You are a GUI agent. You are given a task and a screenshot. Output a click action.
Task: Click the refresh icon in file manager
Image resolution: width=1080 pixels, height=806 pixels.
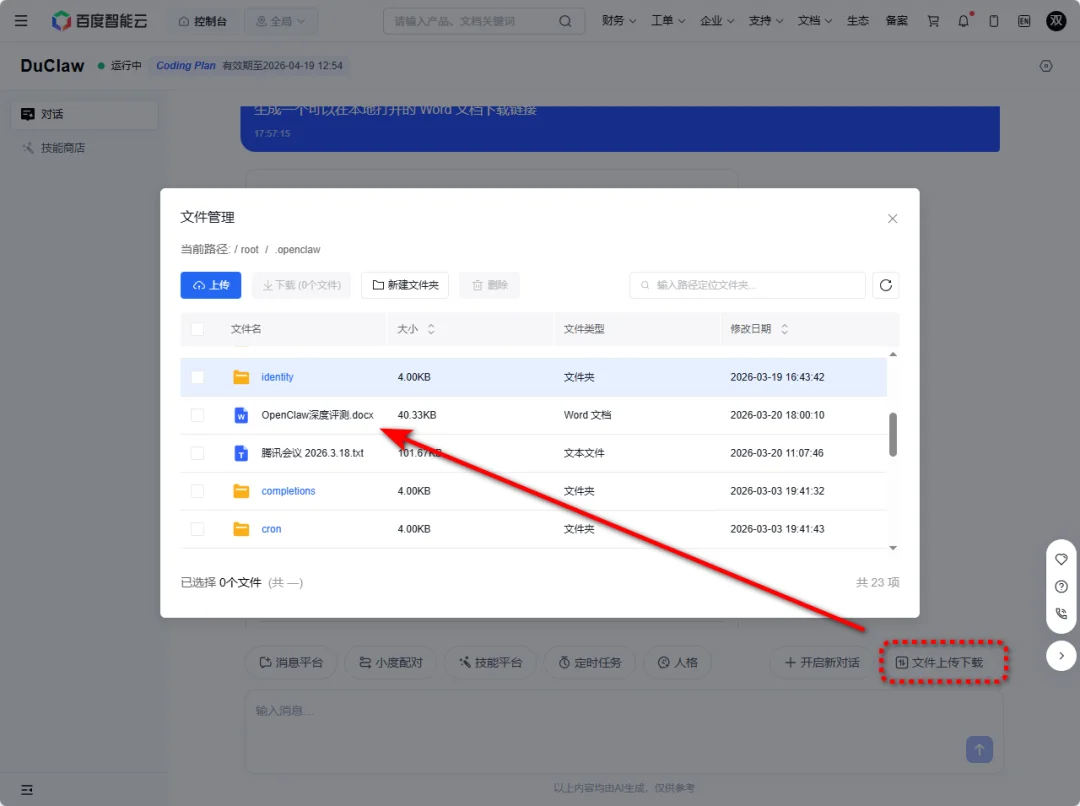[885, 285]
